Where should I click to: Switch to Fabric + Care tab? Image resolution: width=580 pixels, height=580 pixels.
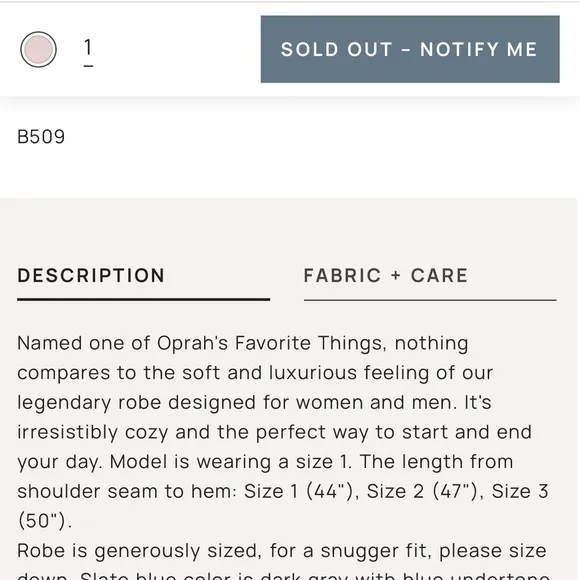(x=386, y=276)
